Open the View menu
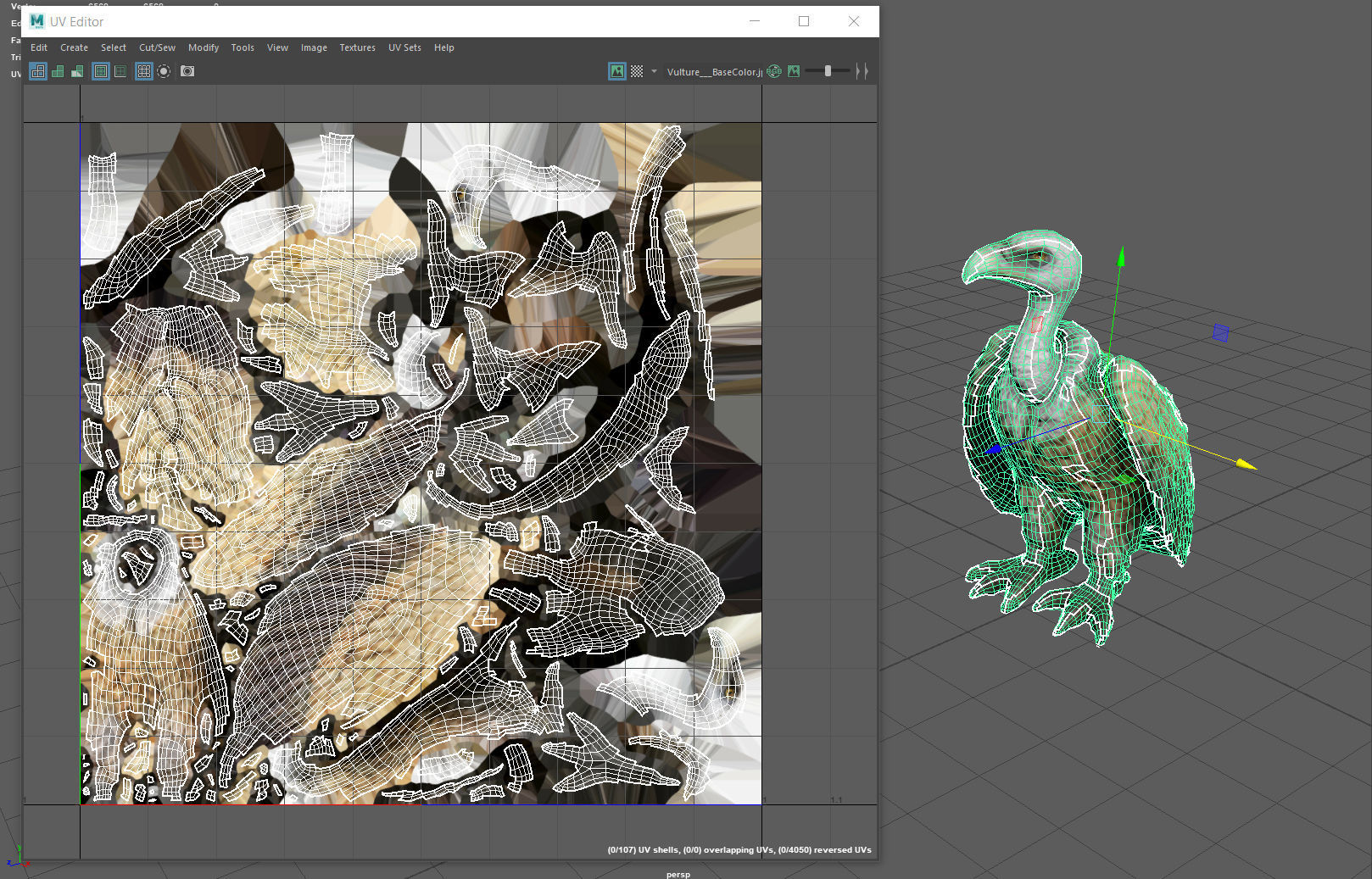The image size is (1372, 879). tap(277, 47)
